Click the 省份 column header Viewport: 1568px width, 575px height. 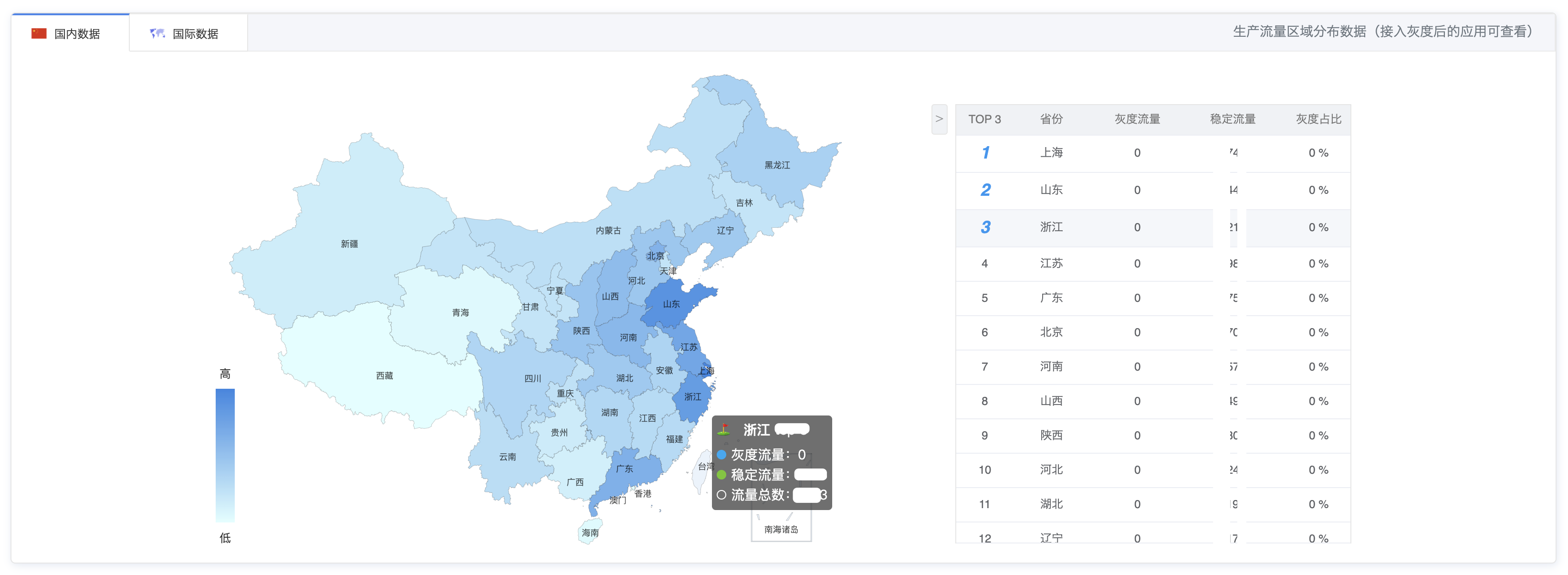tap(1051, 119)
